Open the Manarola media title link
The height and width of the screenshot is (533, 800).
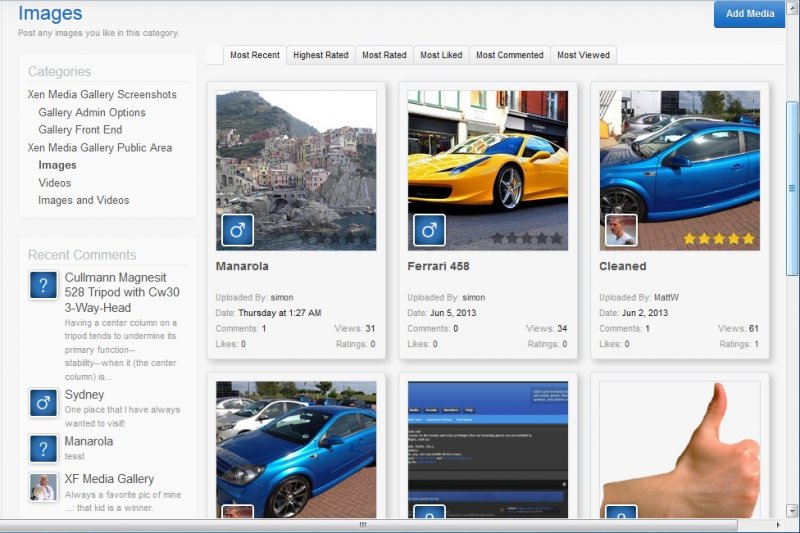[x=242, y=266]
